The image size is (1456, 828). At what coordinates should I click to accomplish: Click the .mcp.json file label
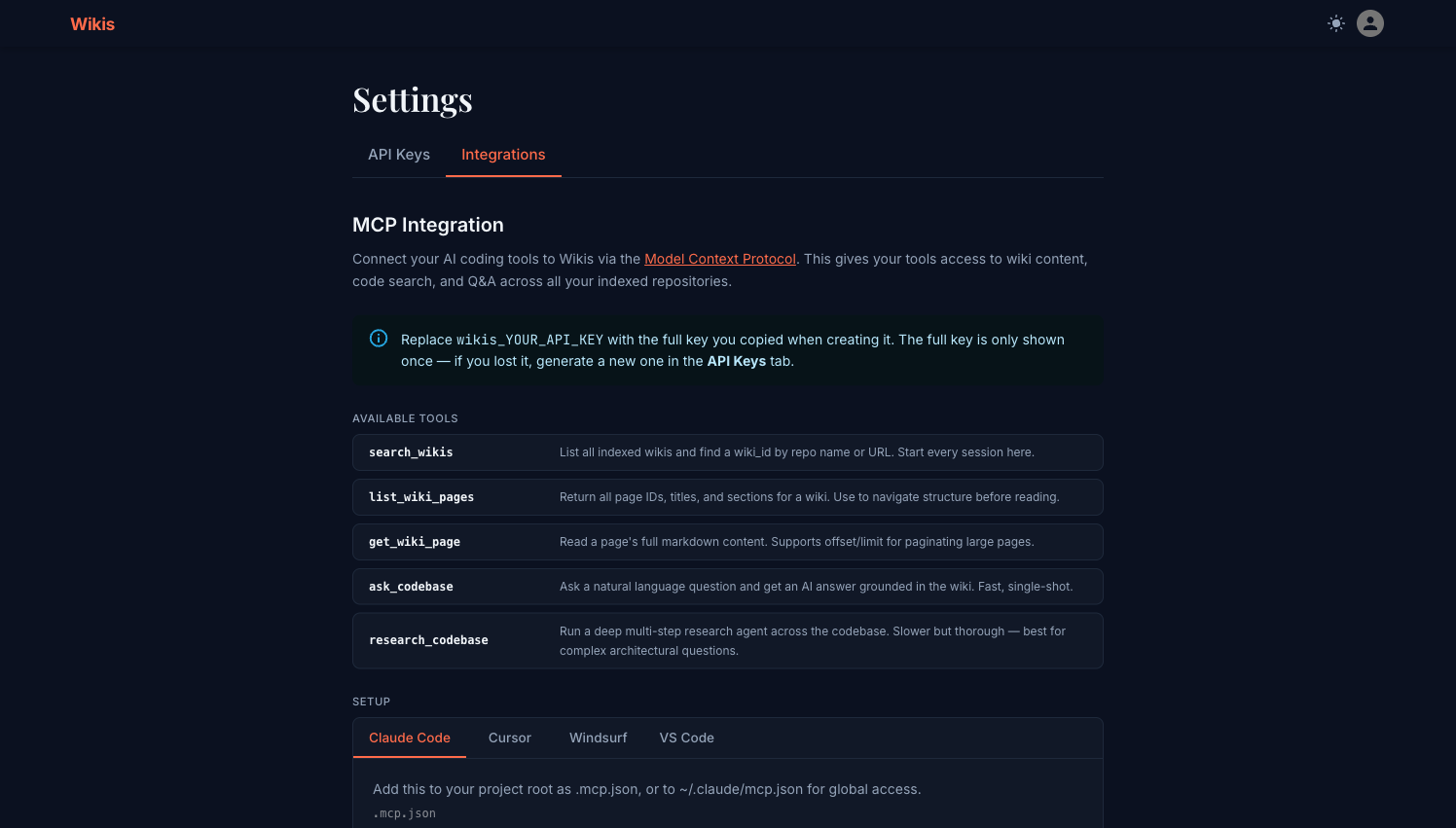coord(405,813)
